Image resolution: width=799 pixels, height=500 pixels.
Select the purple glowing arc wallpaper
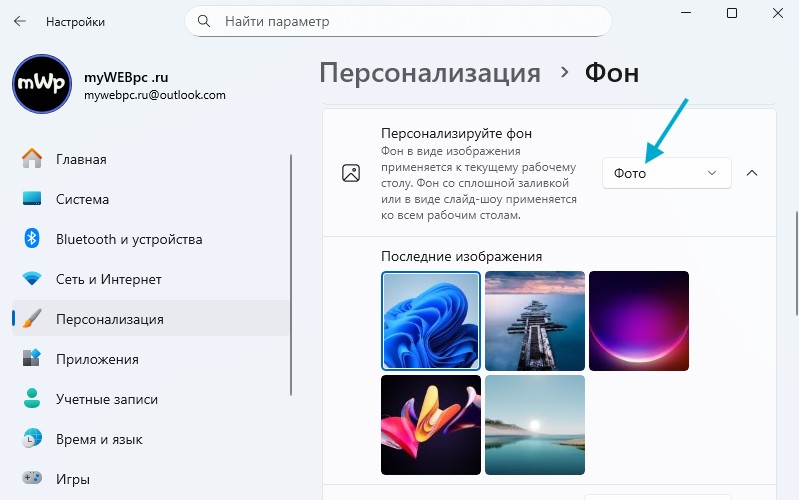[638, 321]
